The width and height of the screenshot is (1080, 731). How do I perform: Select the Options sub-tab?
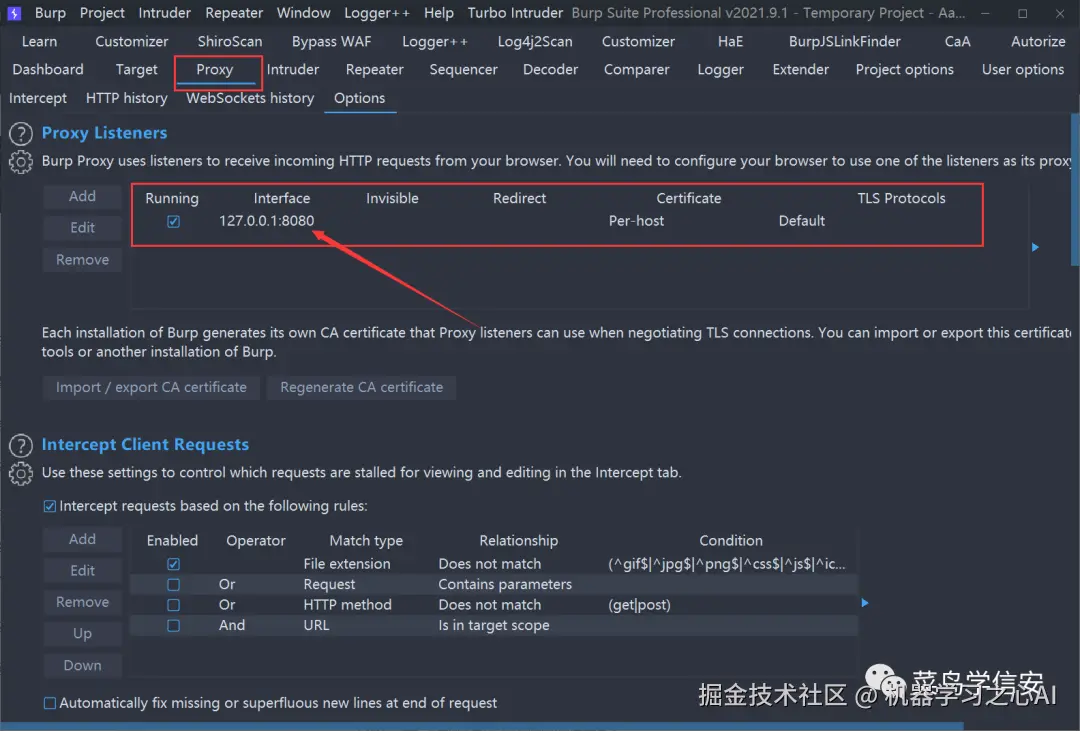360,99
